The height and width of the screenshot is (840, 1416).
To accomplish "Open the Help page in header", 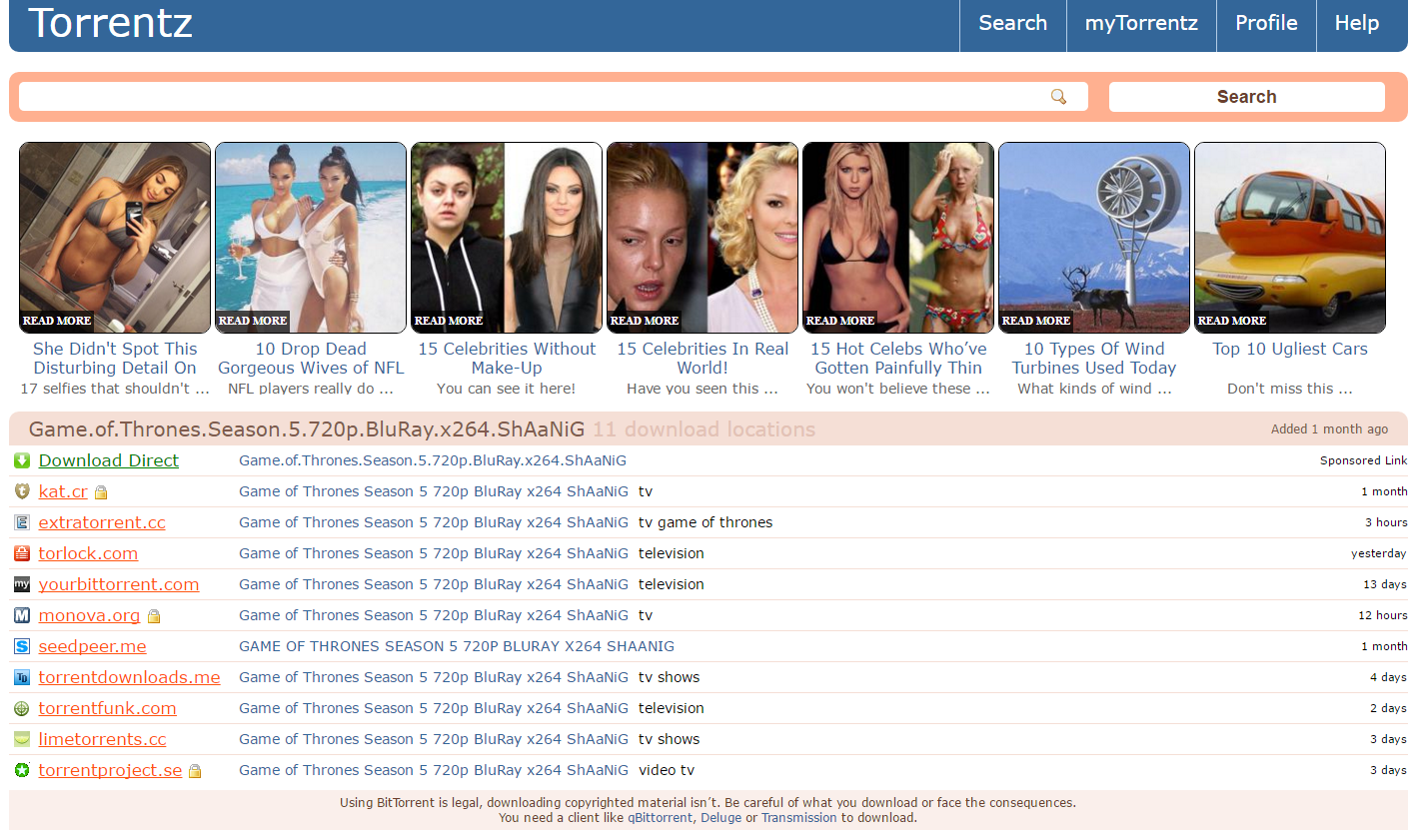I will 1357,23.
